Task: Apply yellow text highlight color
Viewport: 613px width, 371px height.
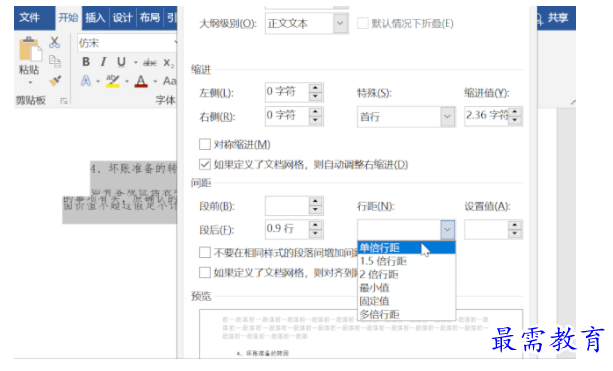Action: click(x=113, y=81)
